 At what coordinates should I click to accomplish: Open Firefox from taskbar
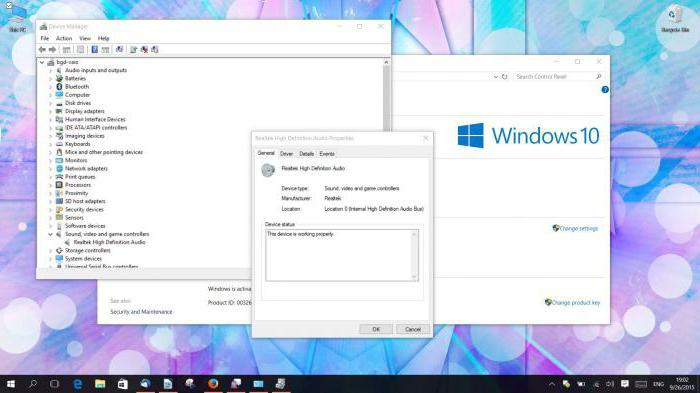tap(213, 384)
